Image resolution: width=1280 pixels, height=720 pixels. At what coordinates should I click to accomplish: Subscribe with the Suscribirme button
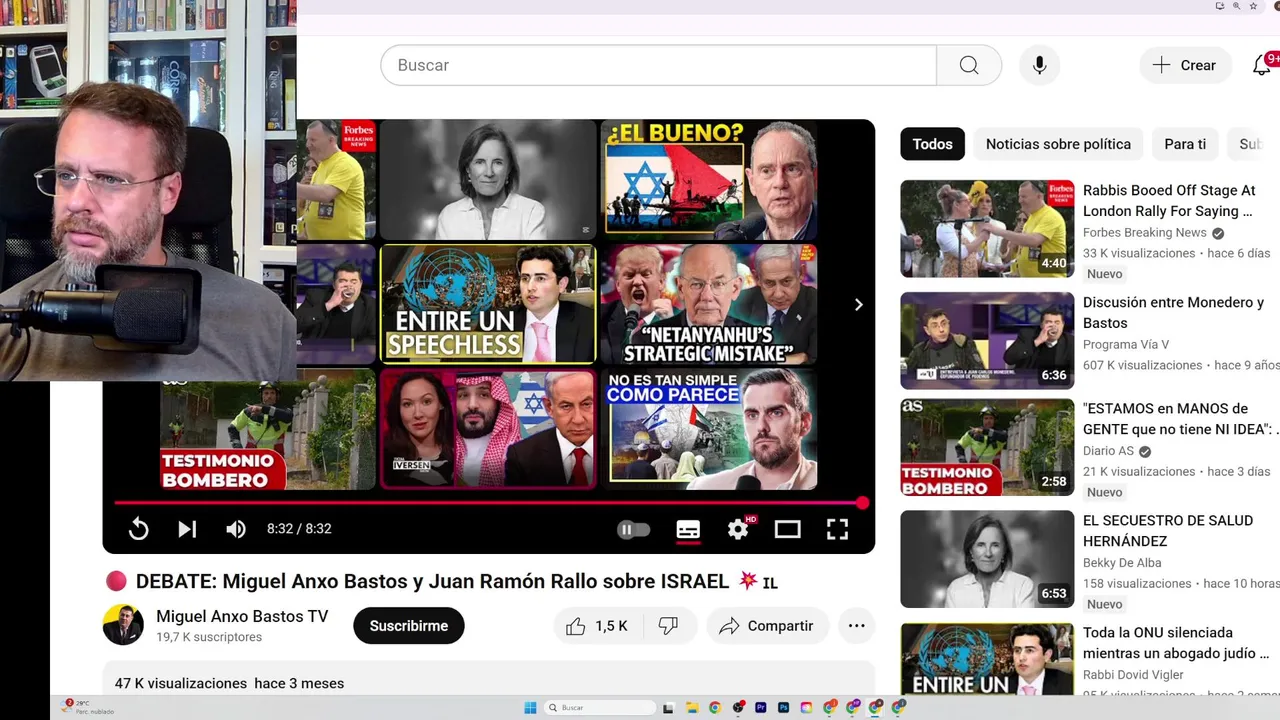click(409, 626)
